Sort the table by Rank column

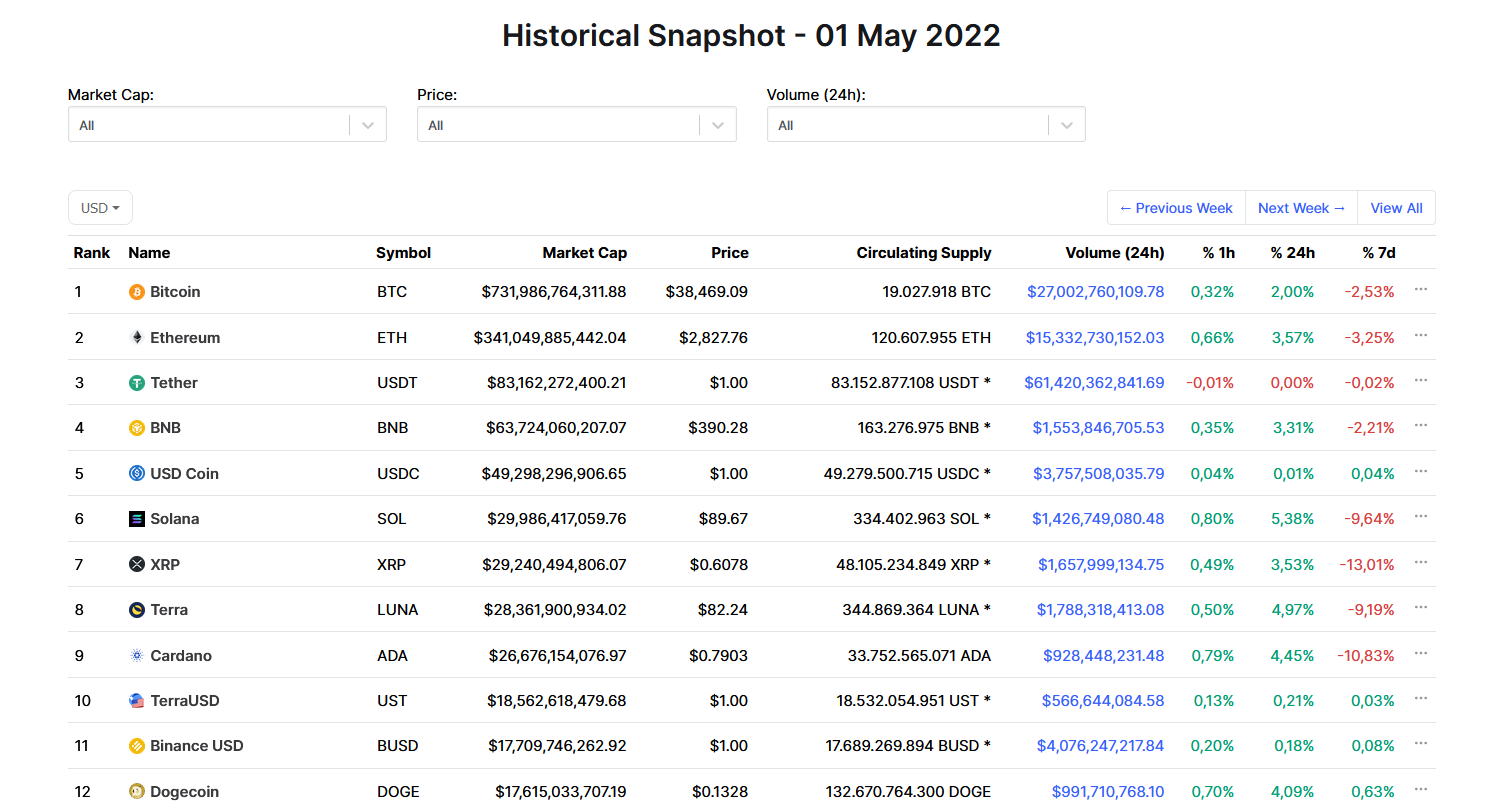(92, 253)
